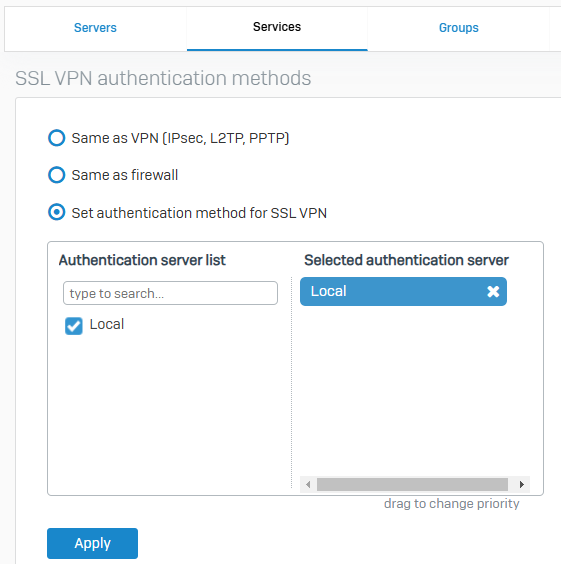The width and height of the screenshot is (561, 564).
Task: Click the 'Selected authentication server' heading
Action: pyautogui.click(x=406, y=260)
